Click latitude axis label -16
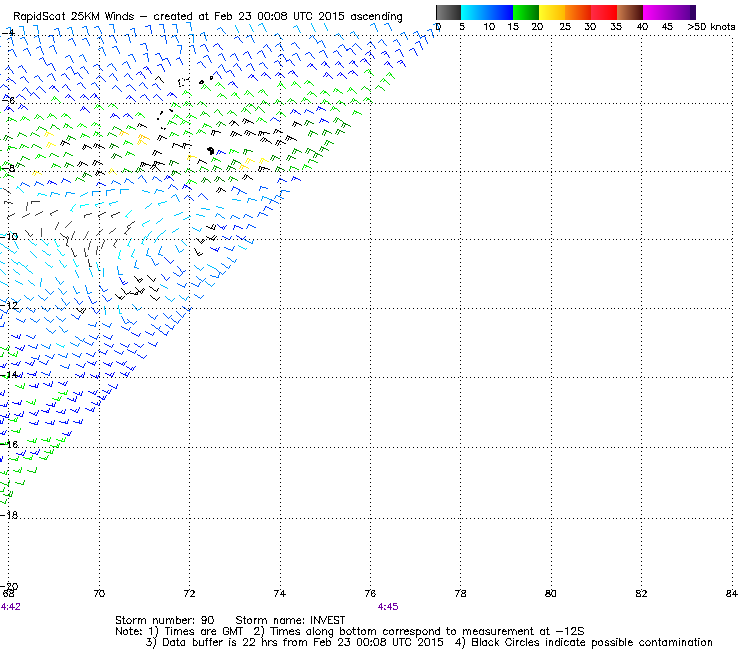Viewport: 740px width, 650px height. click(x=9, y=444)
